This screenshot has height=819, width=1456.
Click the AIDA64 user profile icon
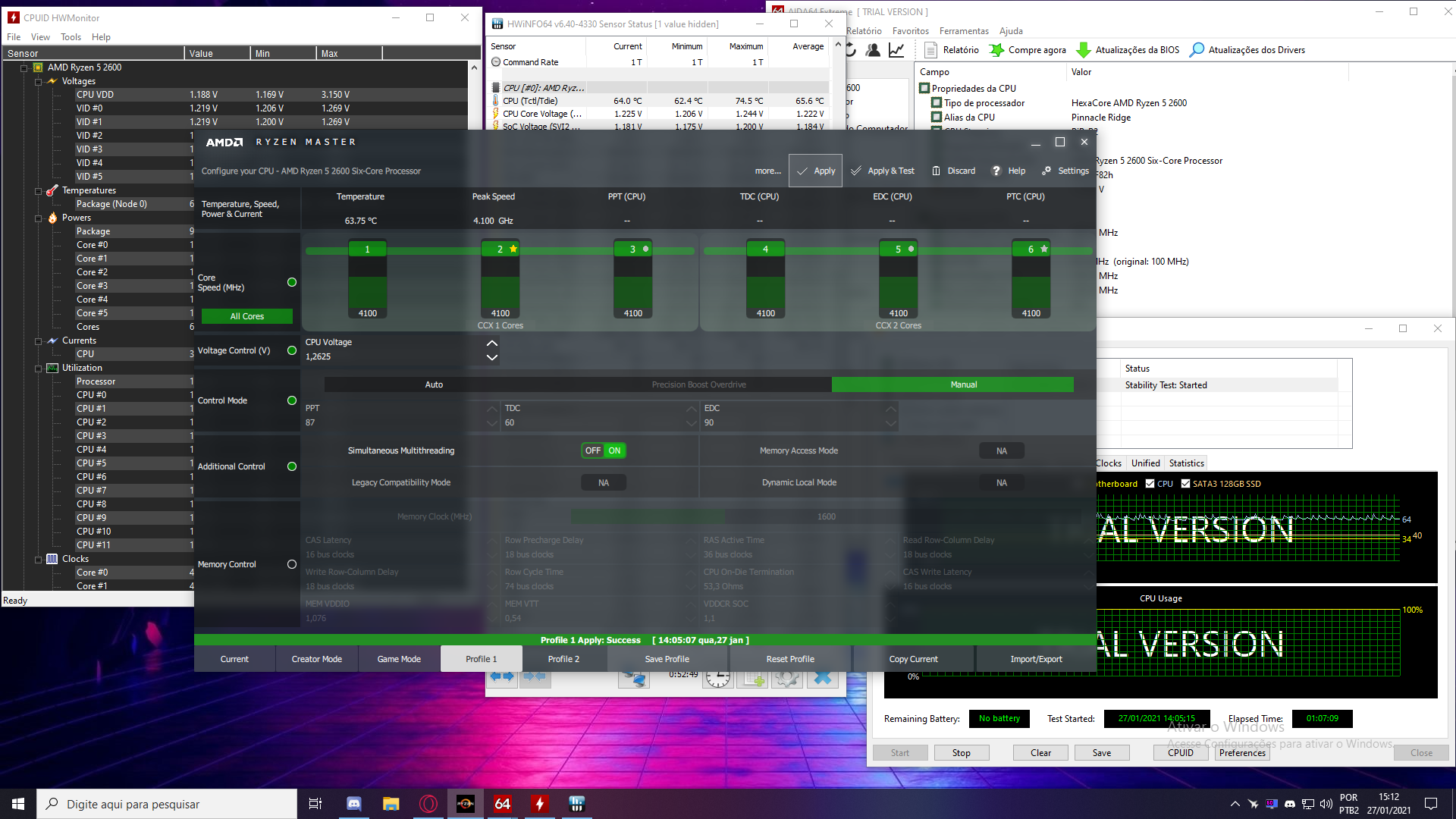(874, 50)
